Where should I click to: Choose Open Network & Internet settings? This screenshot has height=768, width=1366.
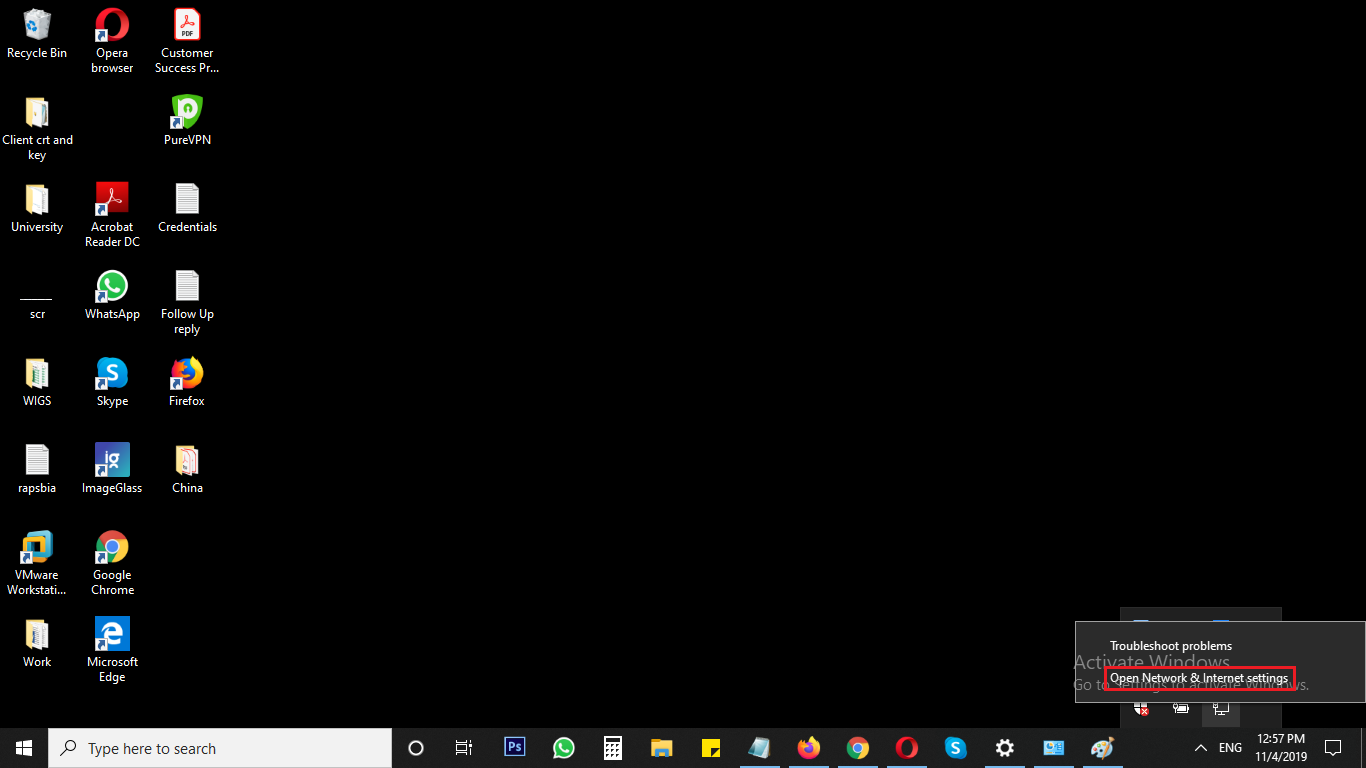1200,678
